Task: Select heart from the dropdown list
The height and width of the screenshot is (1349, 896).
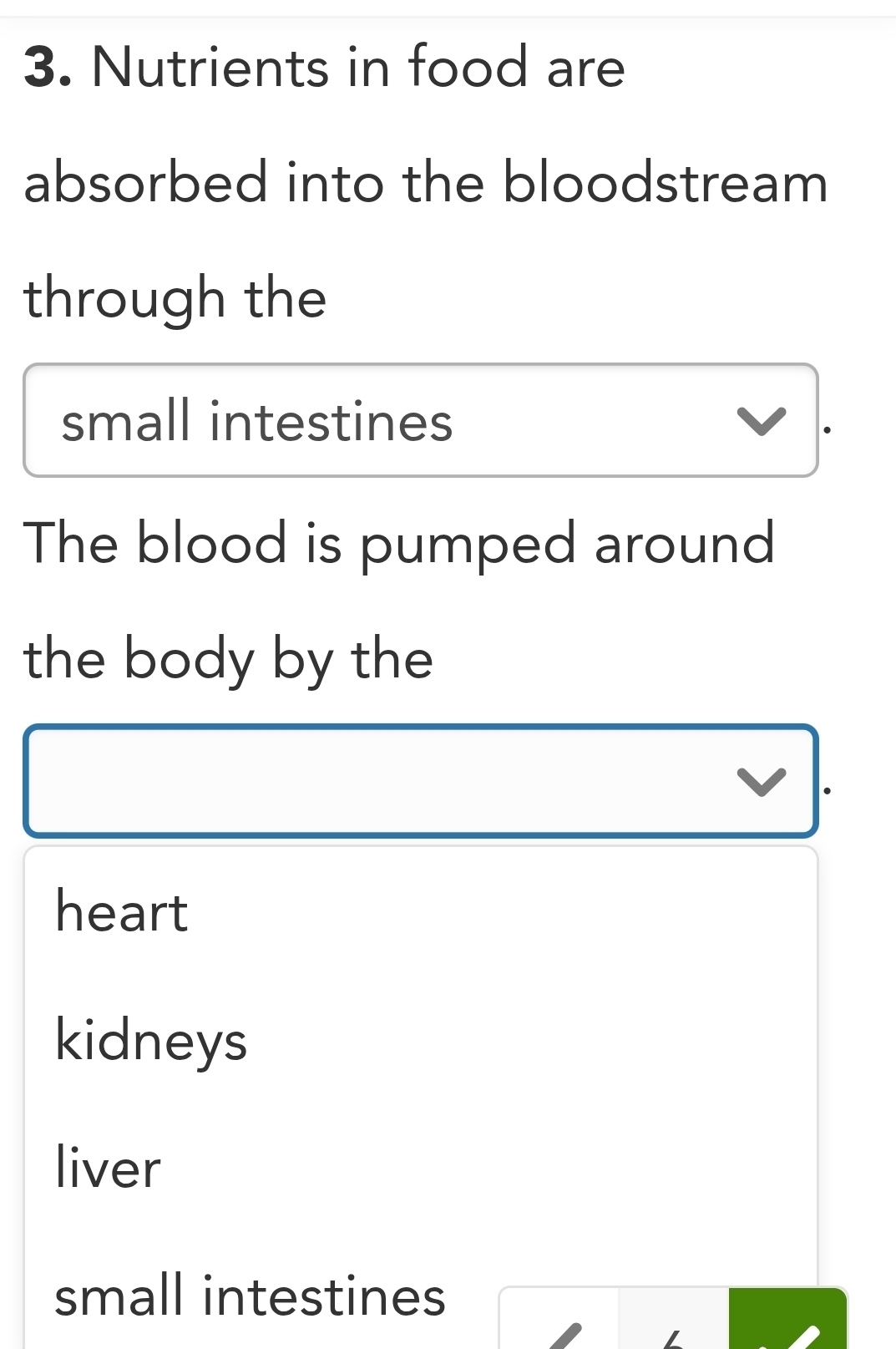Action: (122, 911)
